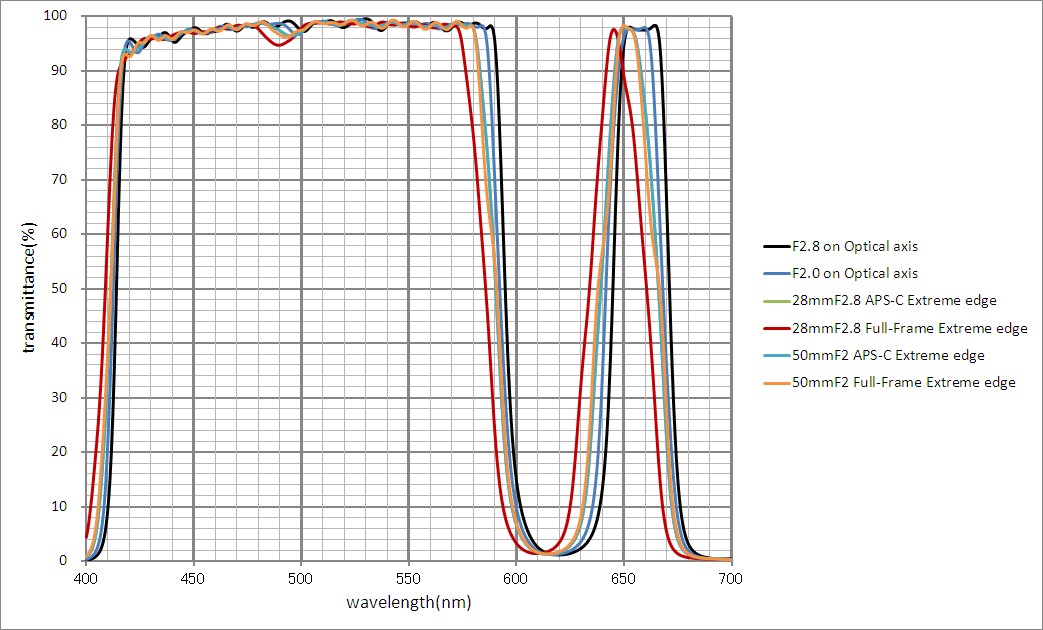Viewport: 1043px width, 630px height.
Task: Click the 400 tick label on x-axis
Action: [x=86, y=579]
